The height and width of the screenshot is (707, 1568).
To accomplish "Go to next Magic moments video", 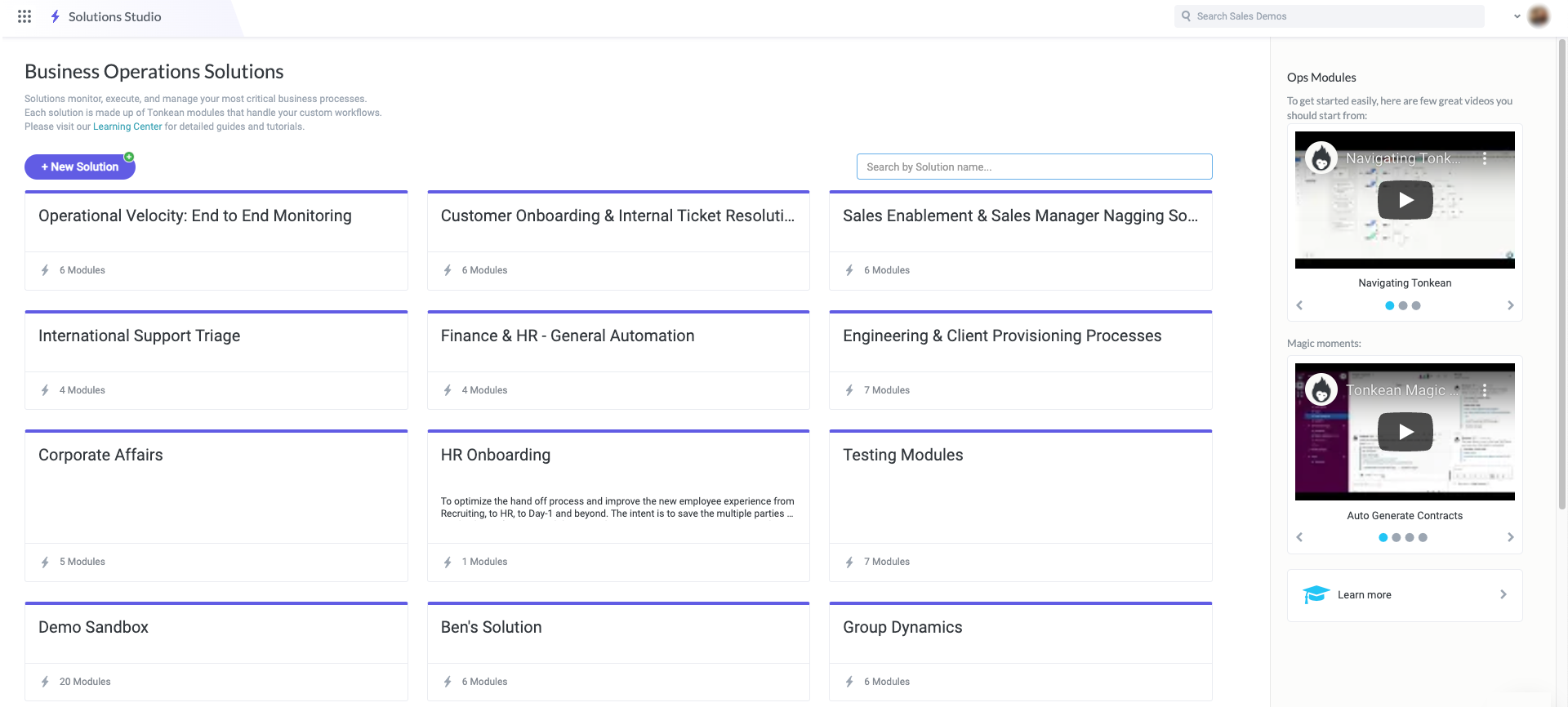I will (1510, 537).
